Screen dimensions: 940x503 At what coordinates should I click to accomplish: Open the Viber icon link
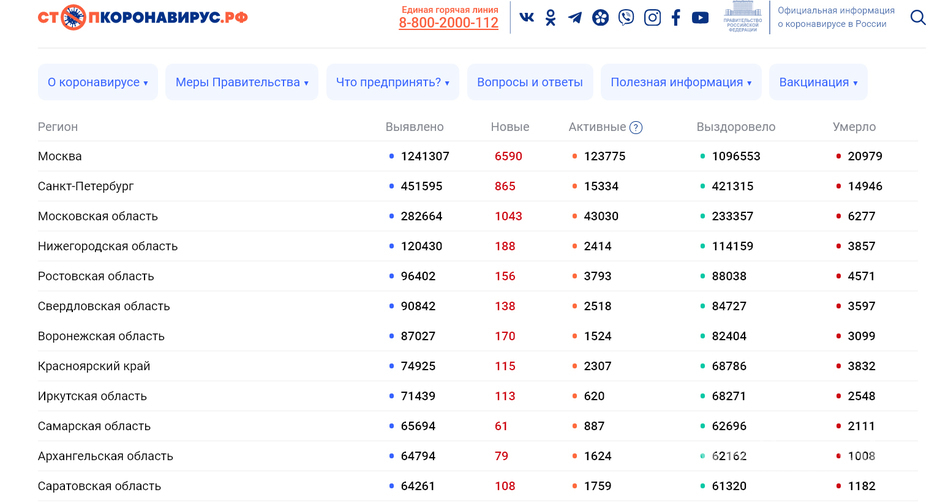(626, 18)
